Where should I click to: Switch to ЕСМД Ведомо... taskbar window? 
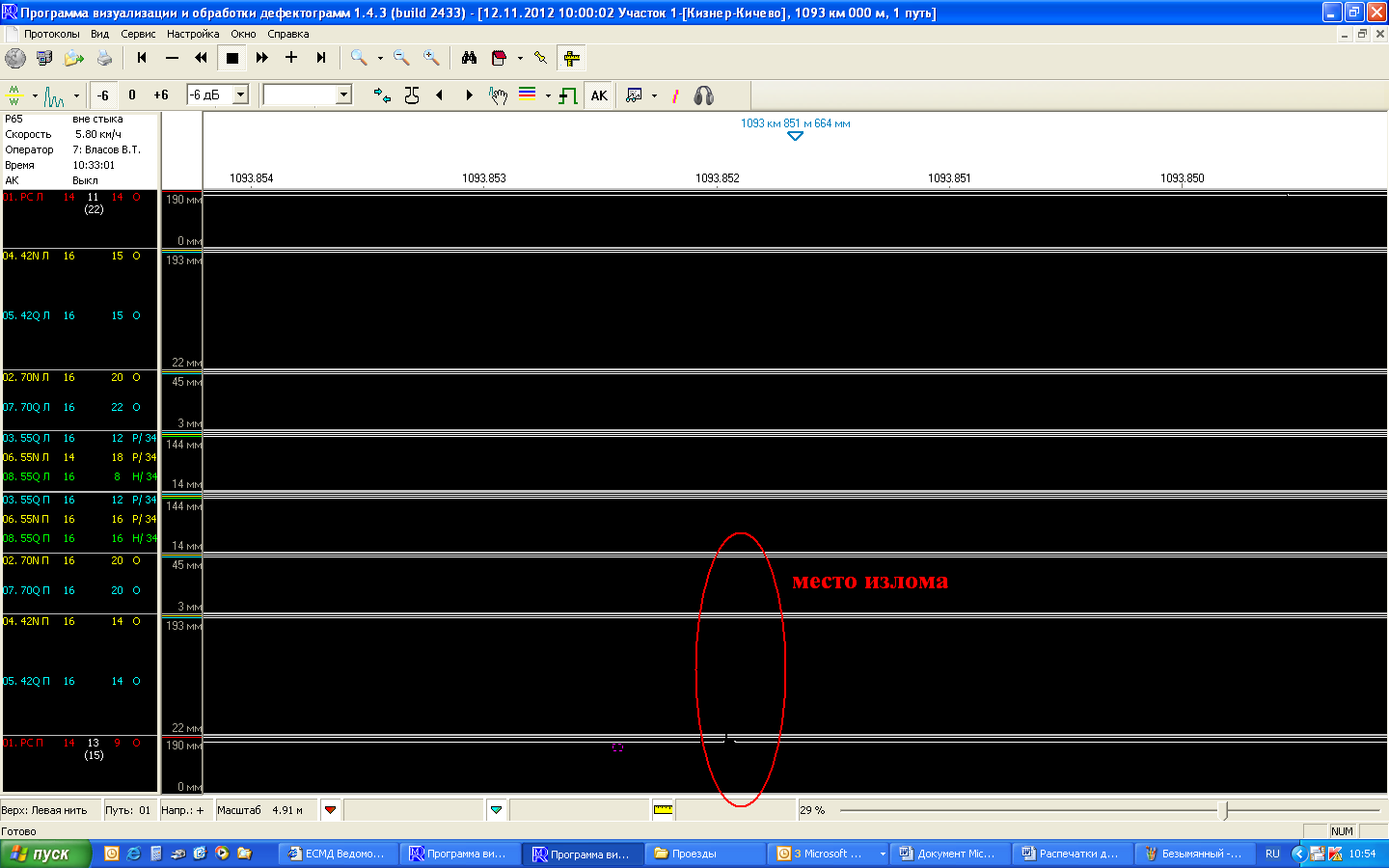[x=339, y=854]
